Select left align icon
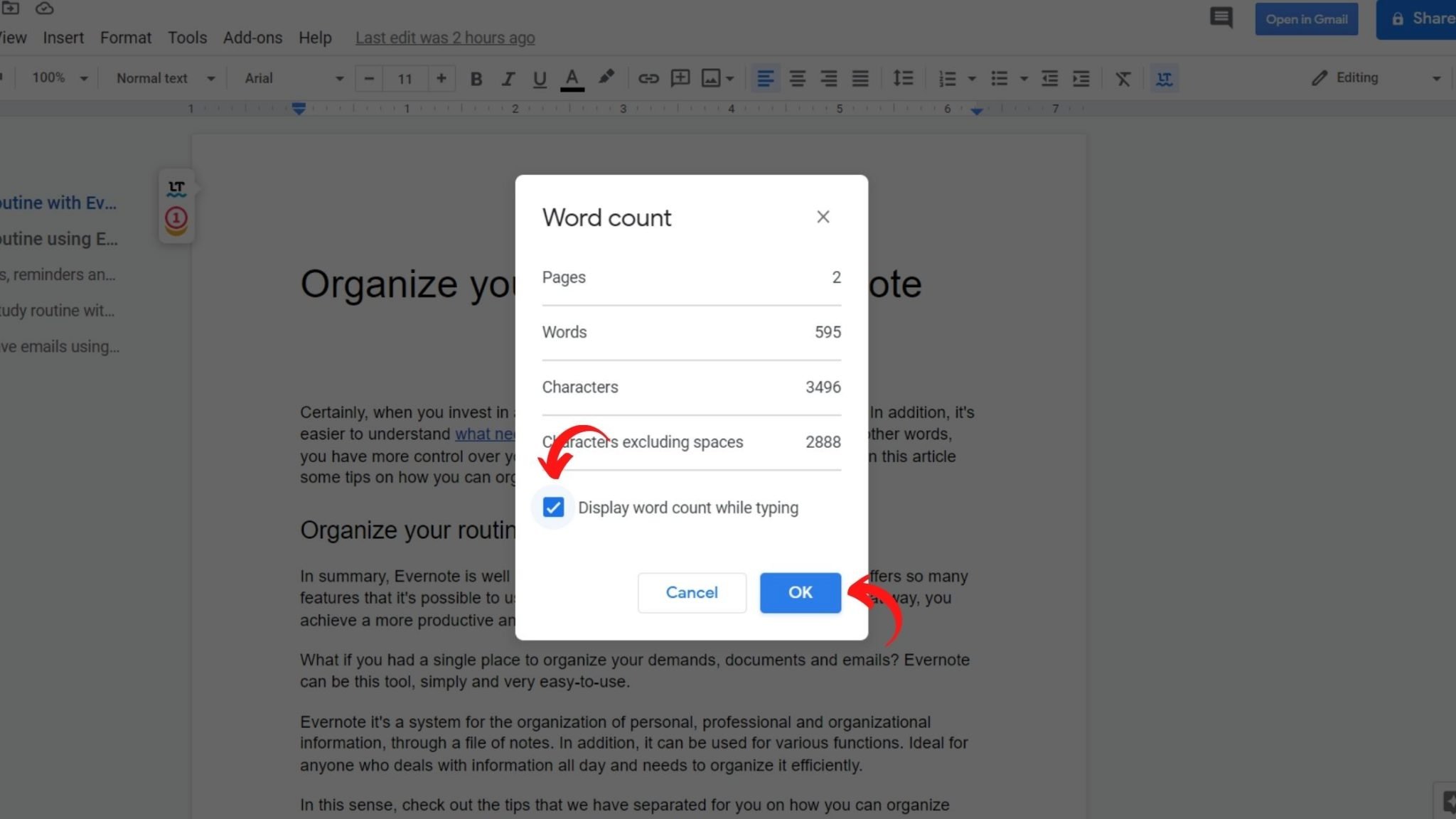The image size is (1456, 819). [765, 79]
